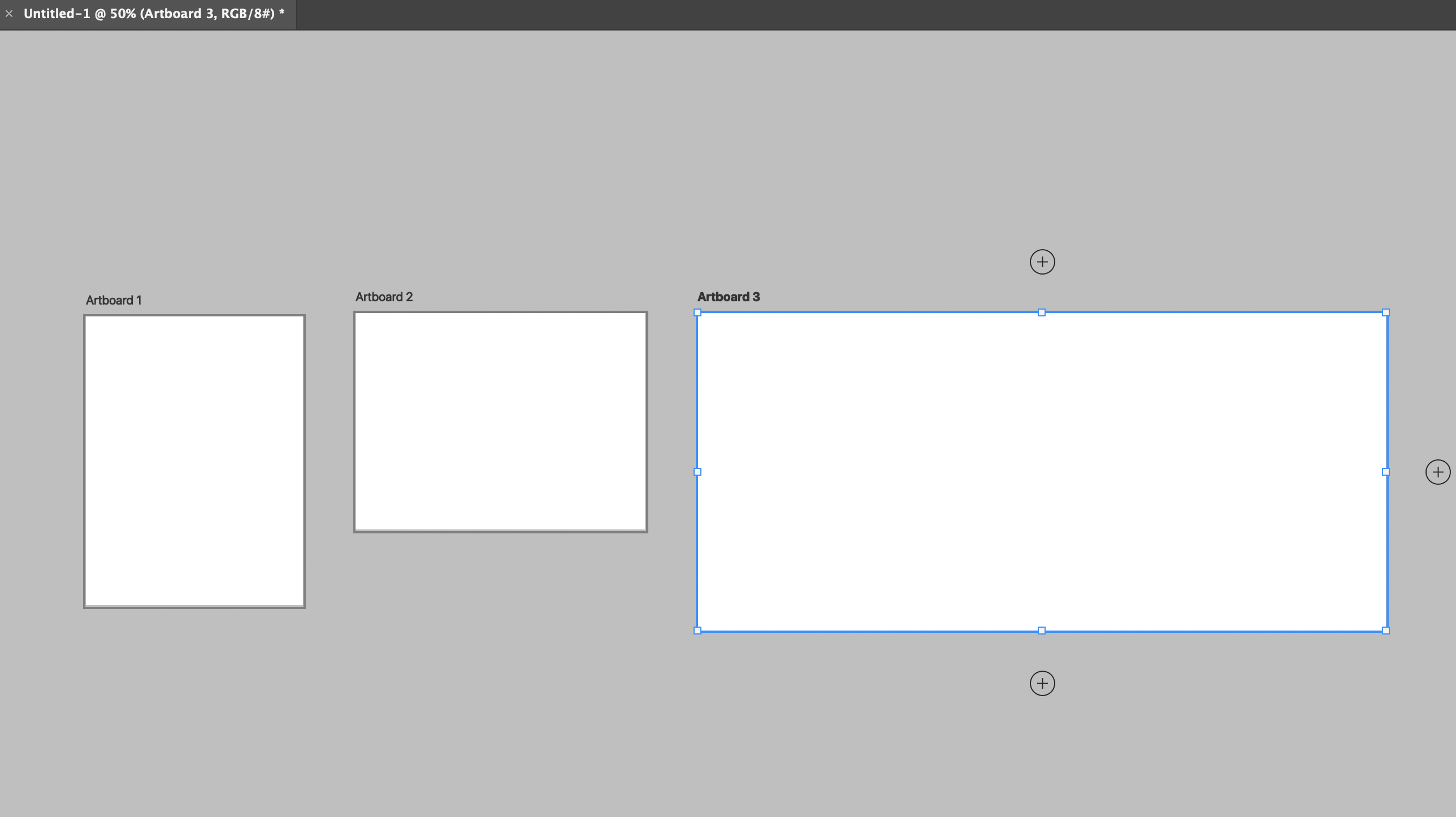Select the Artboard 2 canvas
Viewport: 1456px width, 817px height.
(500, 421)
